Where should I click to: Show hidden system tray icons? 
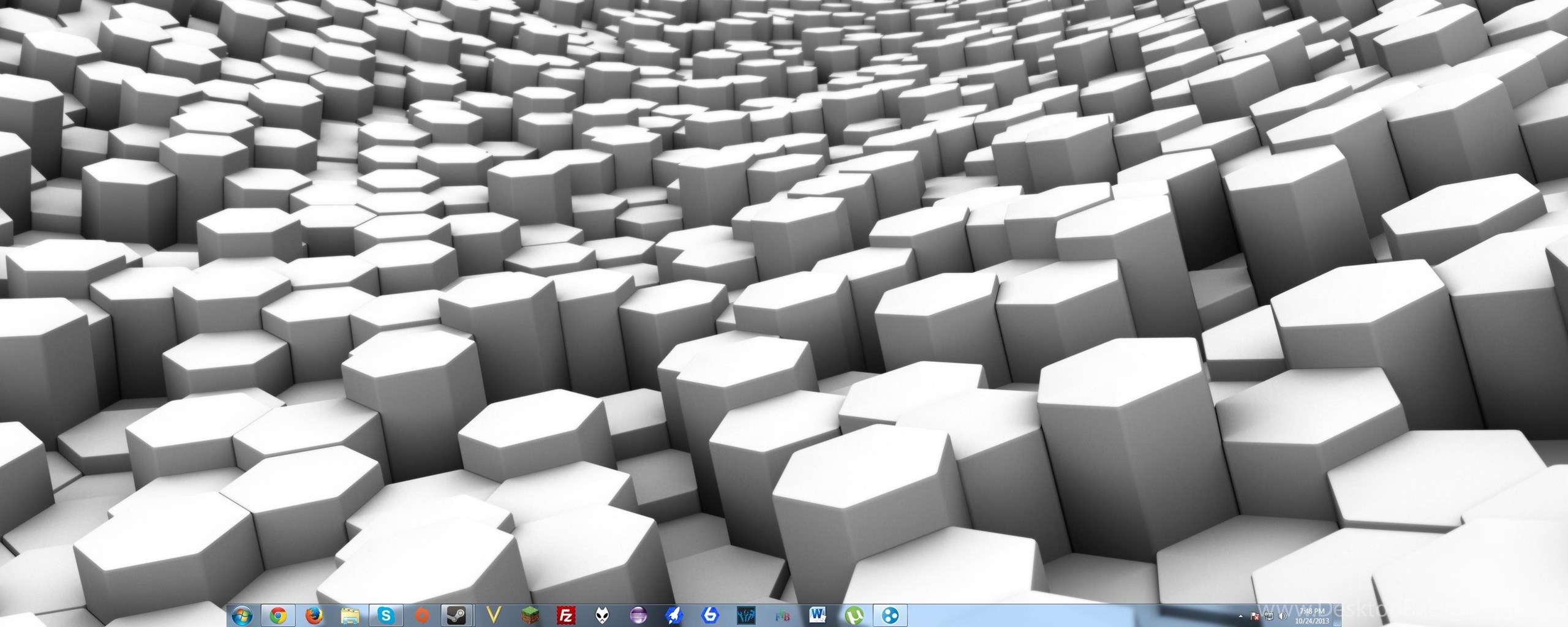click(1241, 616)
